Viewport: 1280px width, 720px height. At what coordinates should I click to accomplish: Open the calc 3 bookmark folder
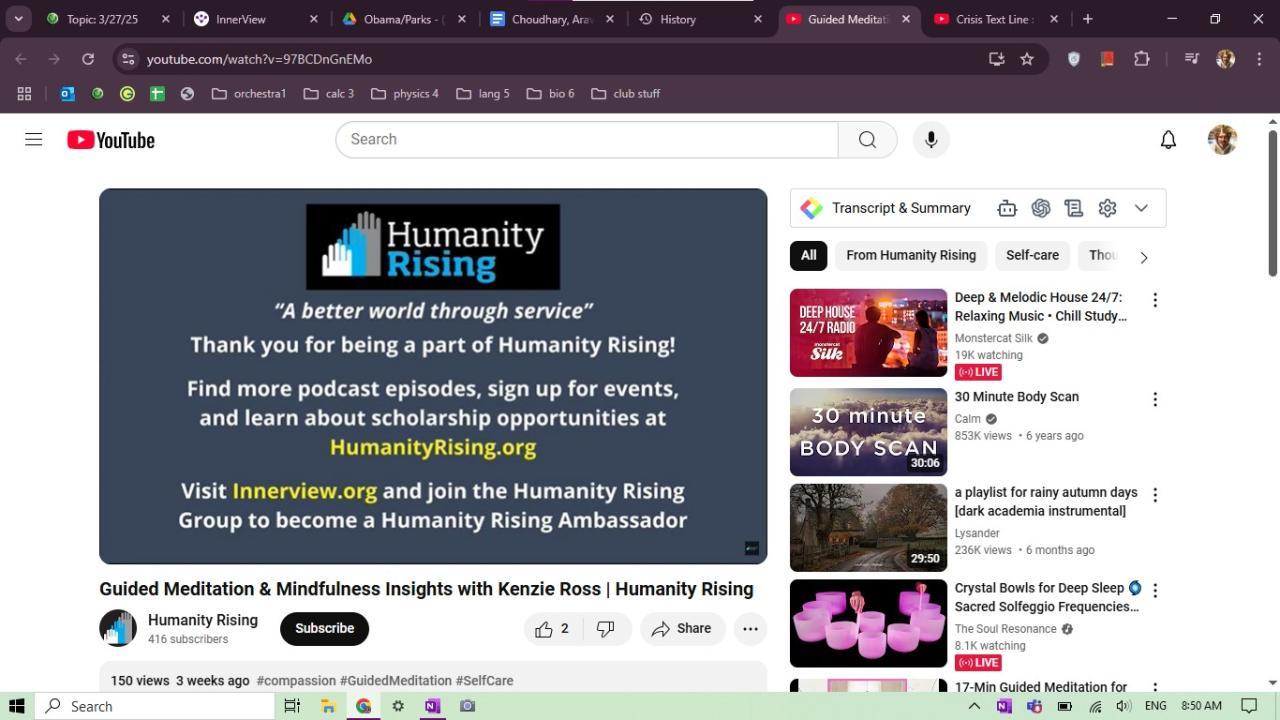click(329, 94)
